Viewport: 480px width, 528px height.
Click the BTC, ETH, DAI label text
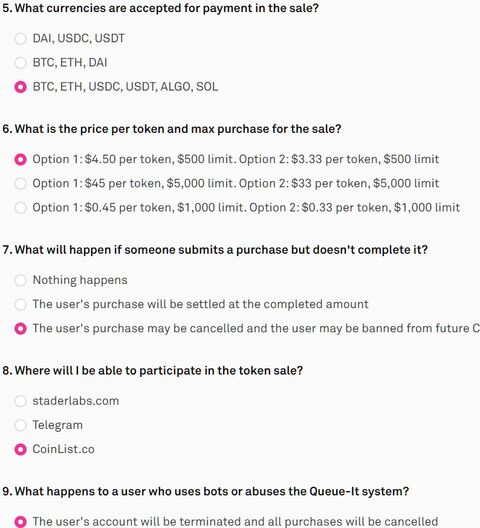coord(70,63)
